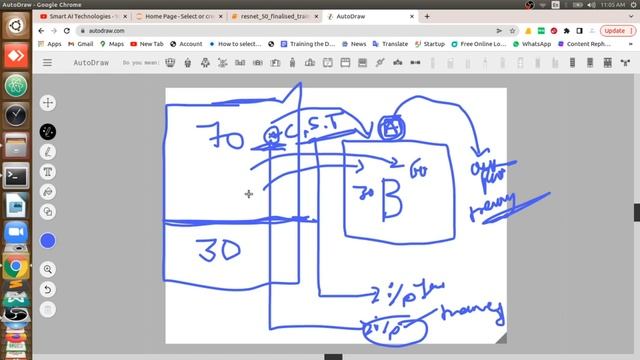
Task: Share this page via send icon
Action: pyautogui.click(x=499, y=31)
